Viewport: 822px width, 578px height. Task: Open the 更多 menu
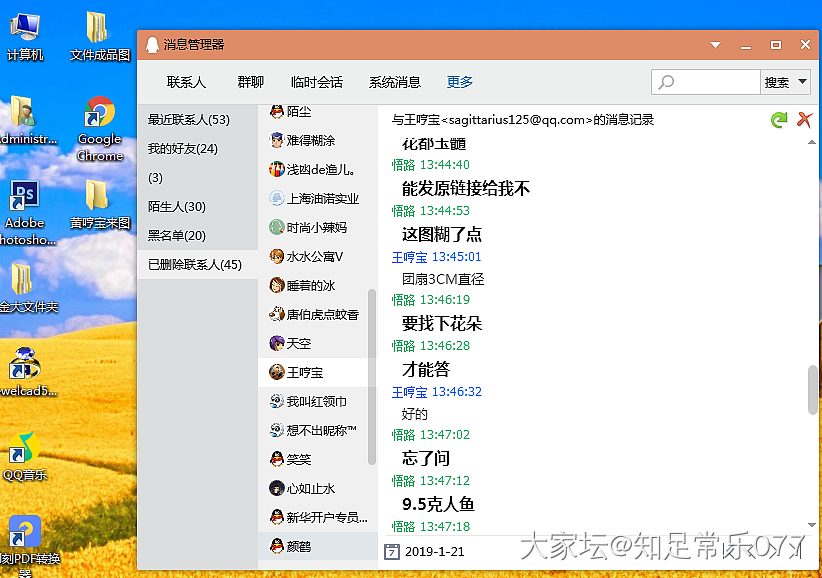tap(460, 82)
